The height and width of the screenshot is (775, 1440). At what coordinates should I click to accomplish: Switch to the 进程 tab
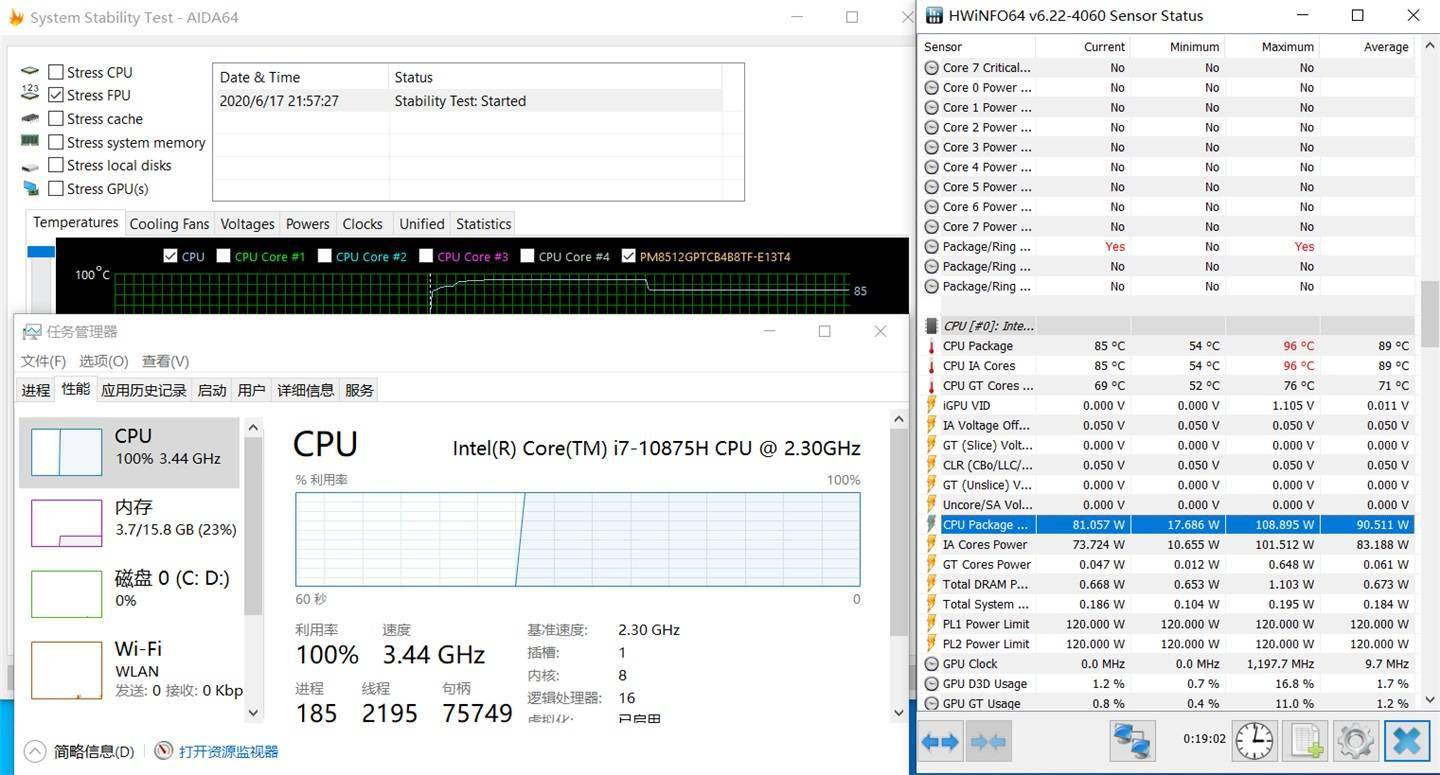(x=36, y=390)
